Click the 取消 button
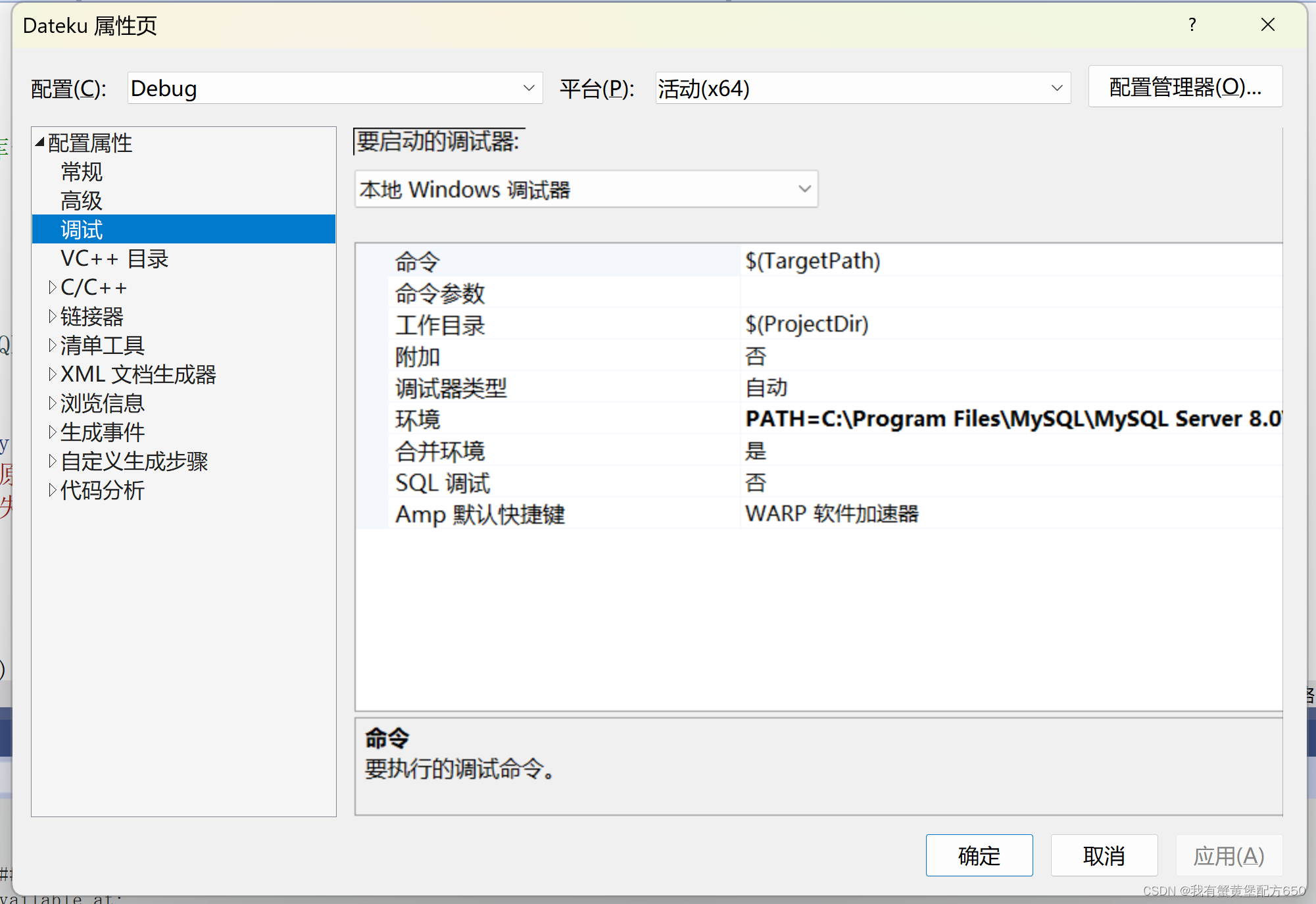Screen dimensions: 1316x904 click(x=1104, y=855)
